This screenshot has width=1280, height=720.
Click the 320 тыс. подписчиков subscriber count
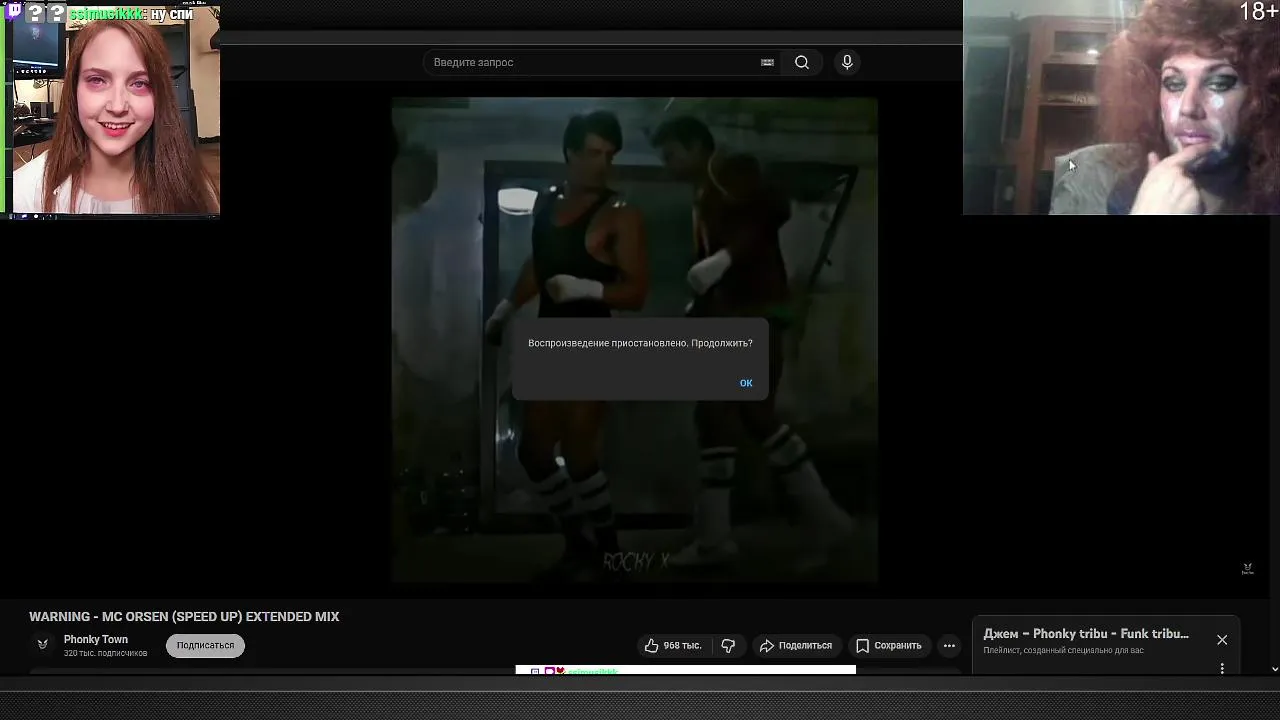point(105,653)
